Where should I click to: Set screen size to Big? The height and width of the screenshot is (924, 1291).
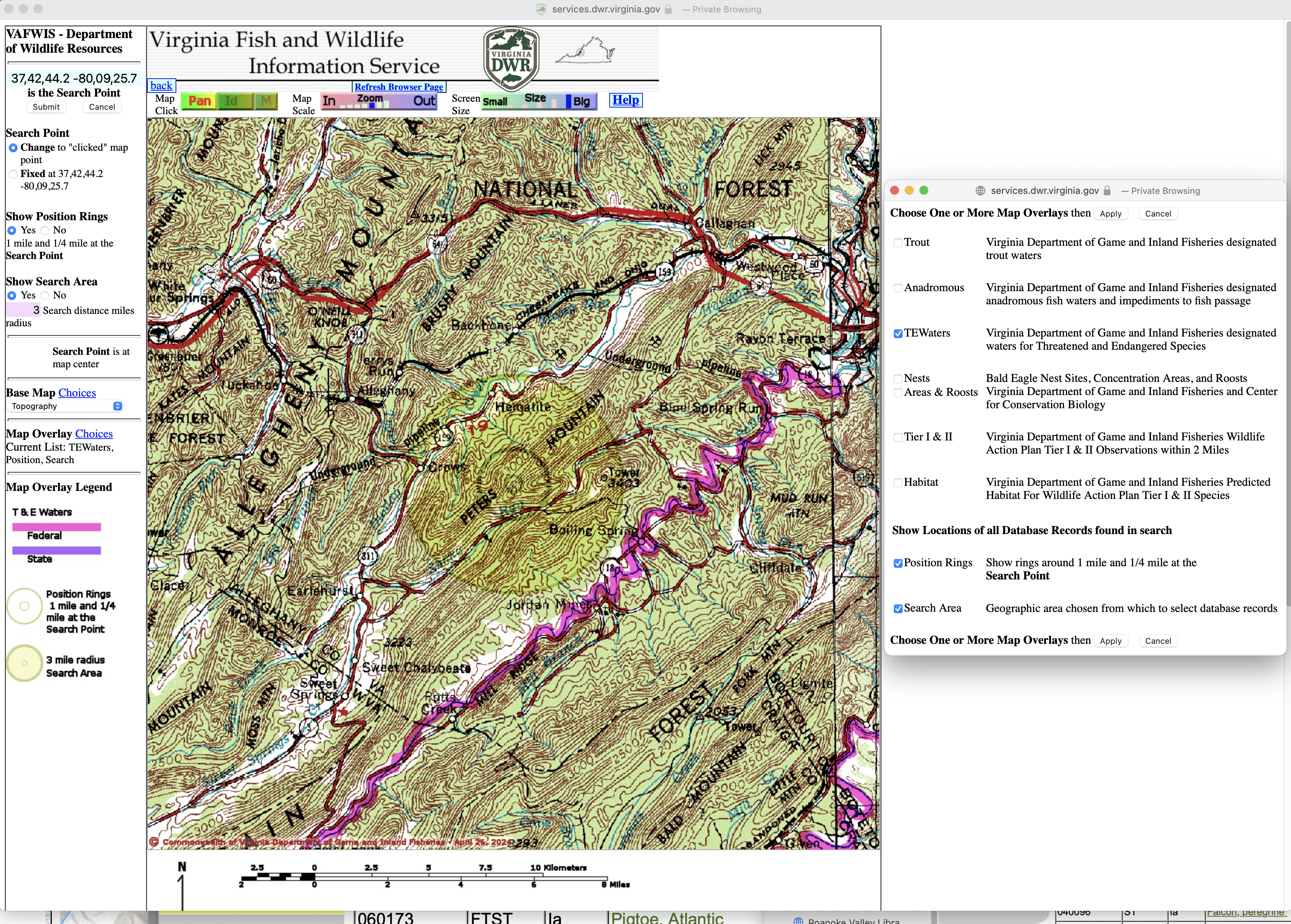point(581,102)
